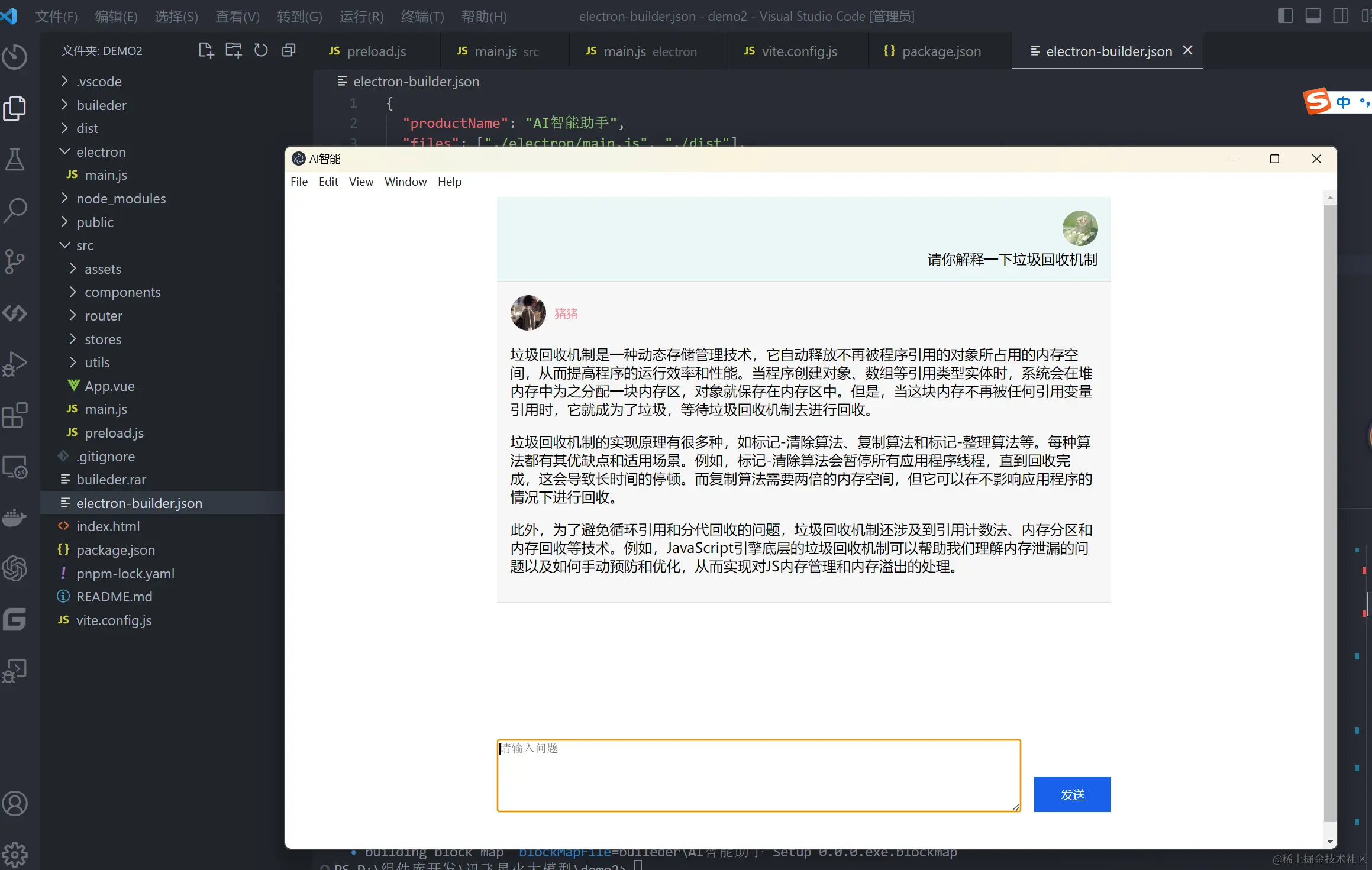1372x870 pixels.
Task: Open the Accounts menu icon
Action: 15,803
